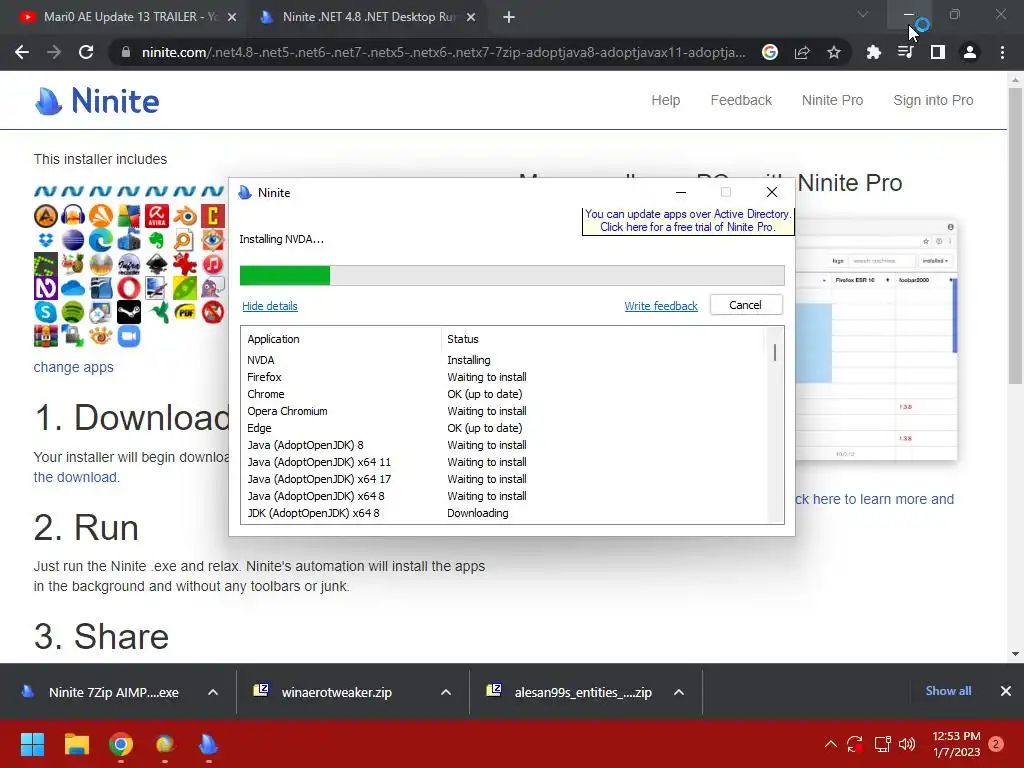Open Chrome profile avatar icon
Viewport: 1024px width, 768px height.
click(970, 52)
